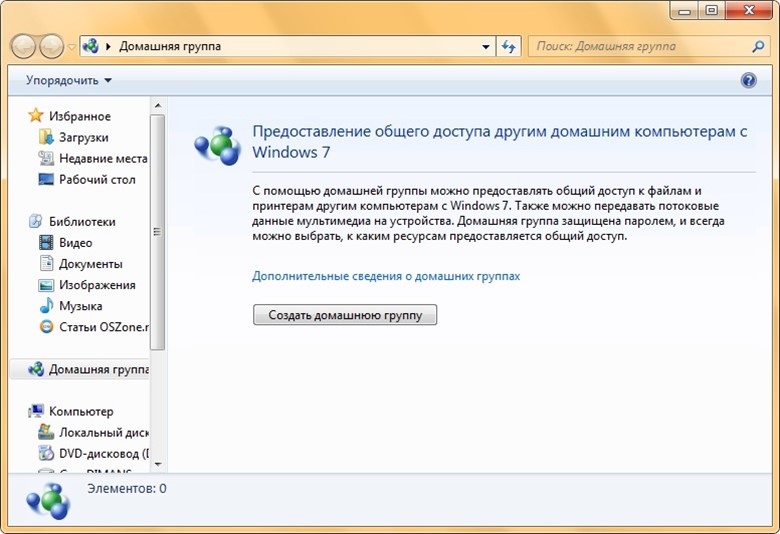Click the navigation pane scrollbar thumb

tap(158, 232)
